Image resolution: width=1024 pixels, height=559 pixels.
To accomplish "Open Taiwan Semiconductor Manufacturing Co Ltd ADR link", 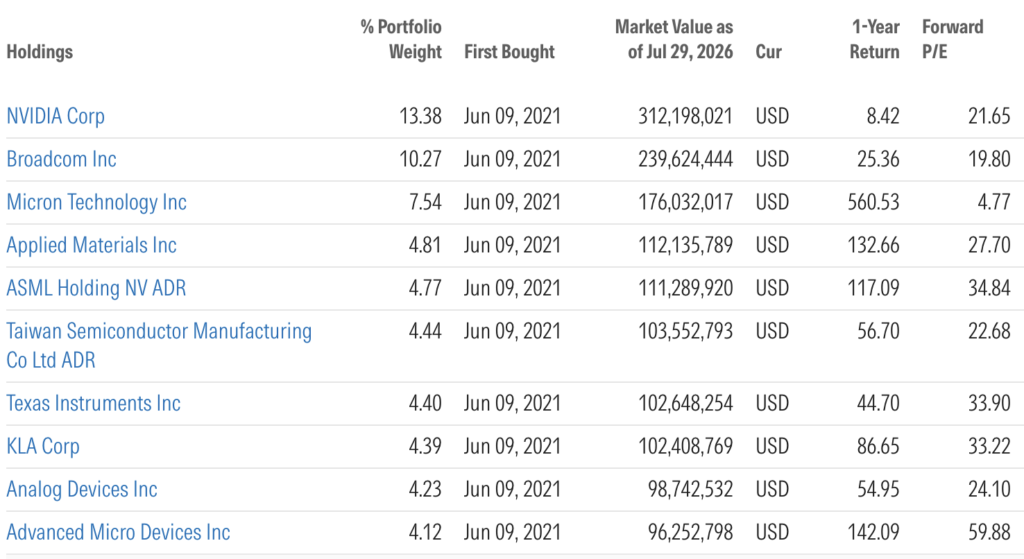I will pyautogui.click(x=159, y=345).
